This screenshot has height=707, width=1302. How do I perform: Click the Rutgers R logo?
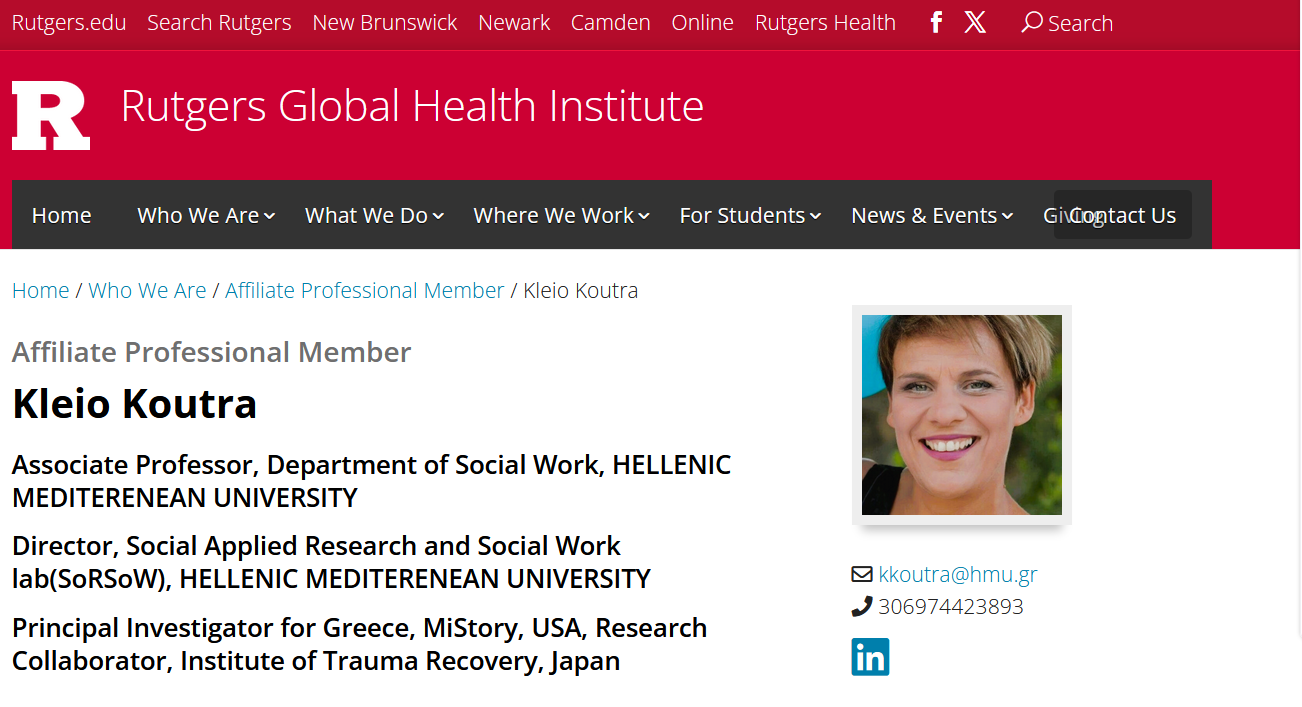point(51,116)
